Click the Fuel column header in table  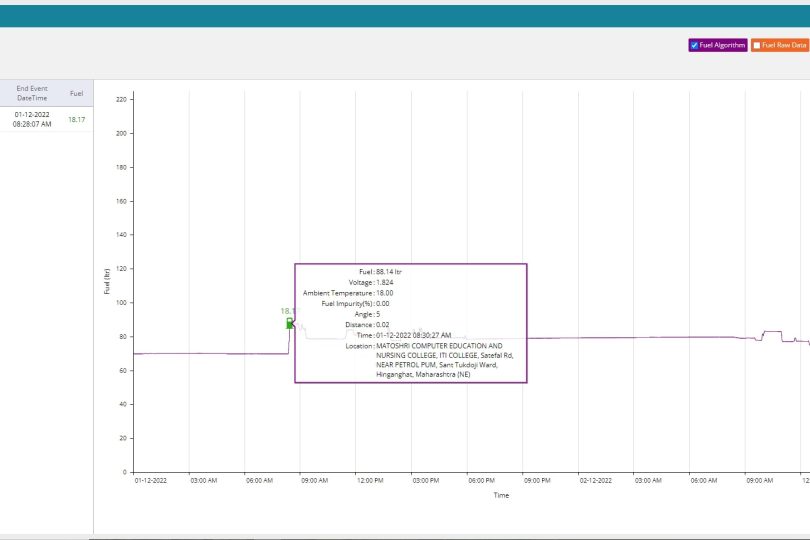(76, 93)
